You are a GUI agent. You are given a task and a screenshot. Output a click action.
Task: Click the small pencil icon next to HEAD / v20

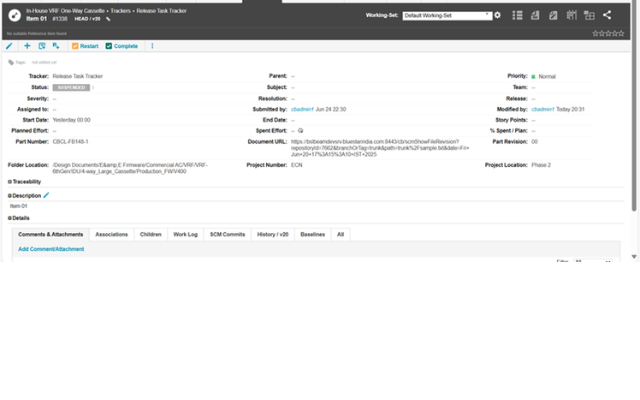pos(108,19)
